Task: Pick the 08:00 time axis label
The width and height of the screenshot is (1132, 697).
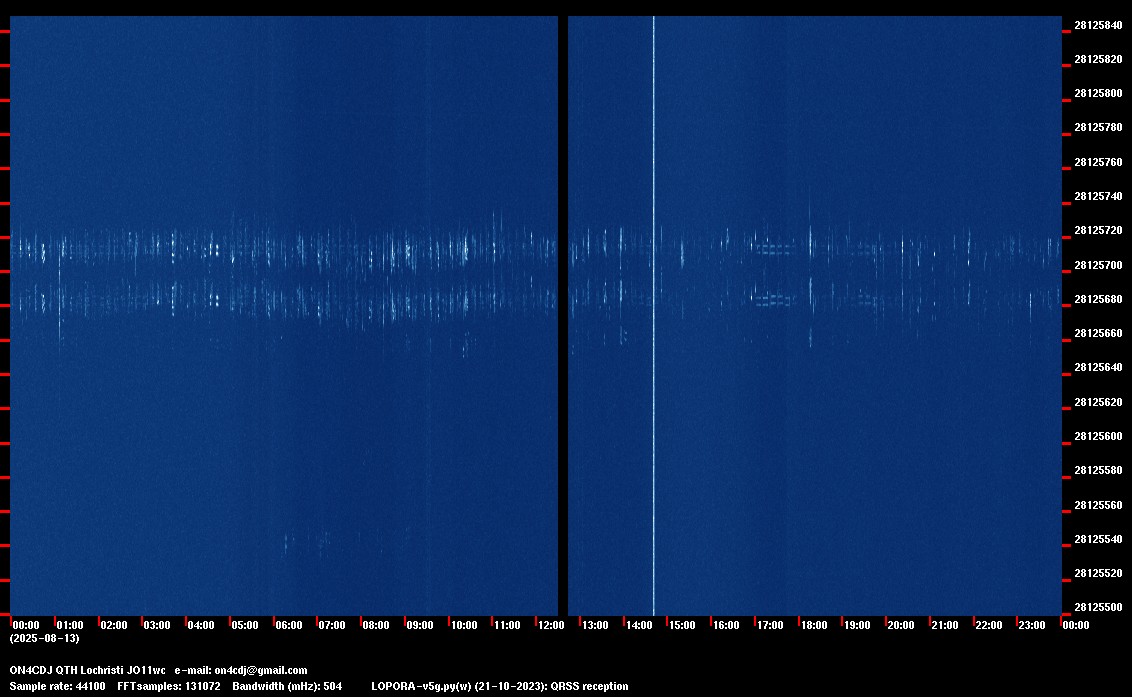Action: (376, 625)
